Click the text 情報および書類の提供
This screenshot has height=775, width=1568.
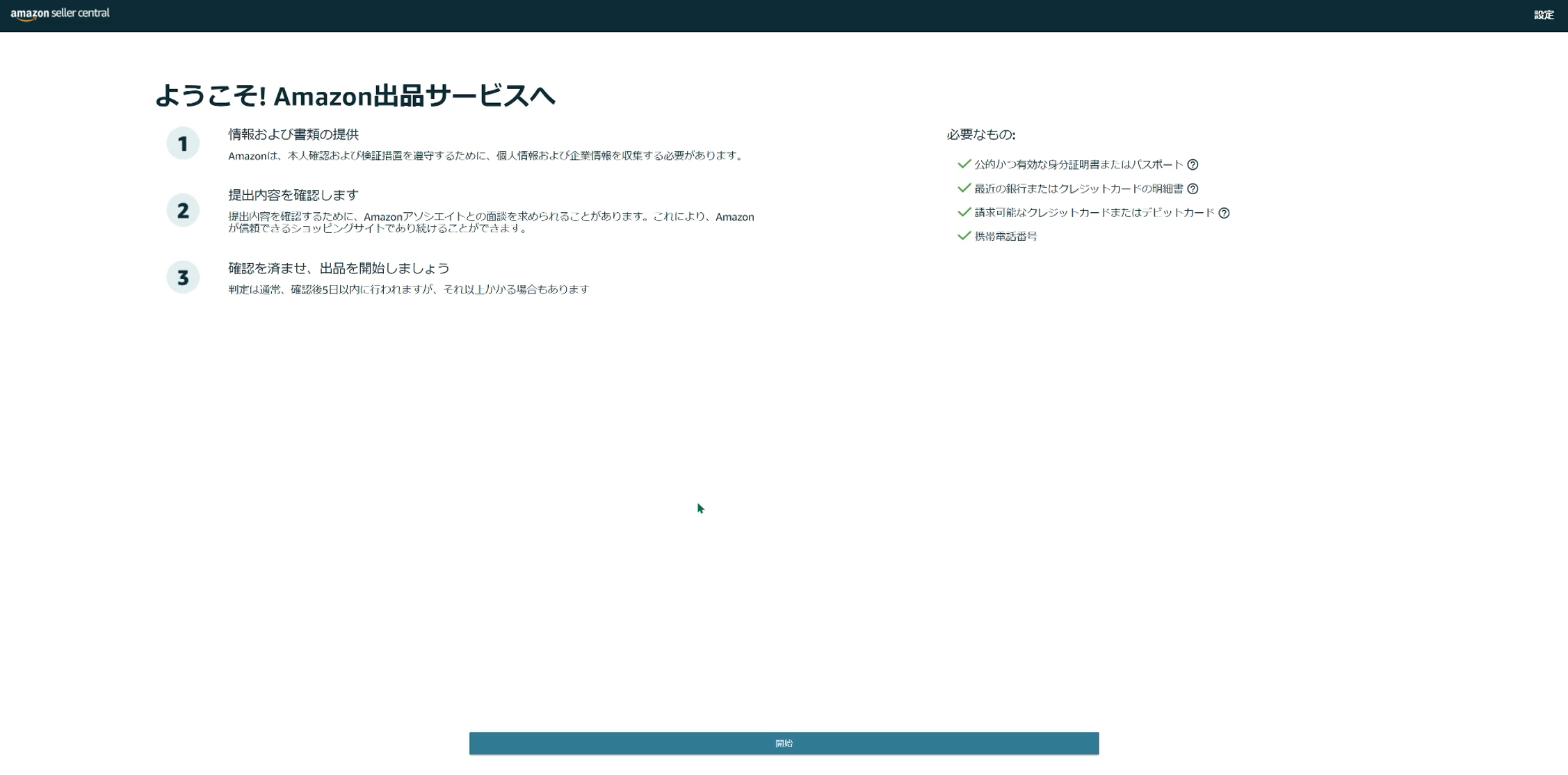point(293,134)
